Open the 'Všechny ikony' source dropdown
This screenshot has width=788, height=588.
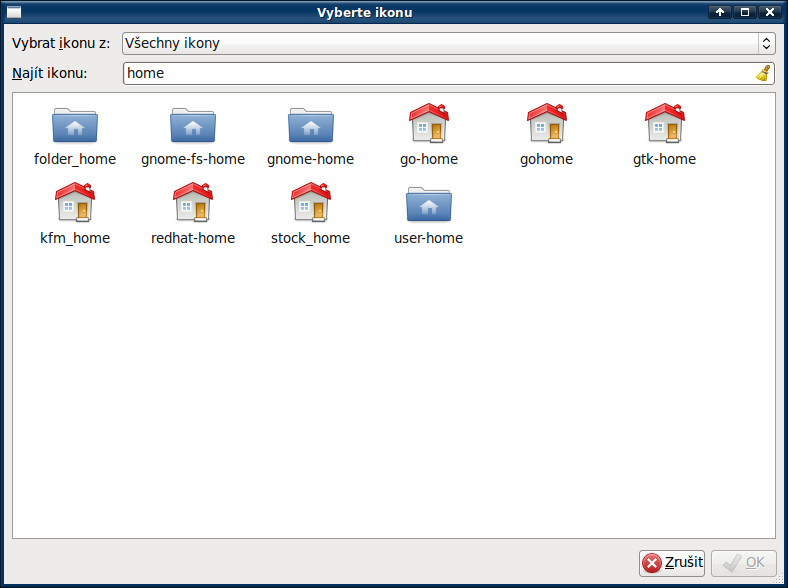pyautogui.click(x=448, y=43)
